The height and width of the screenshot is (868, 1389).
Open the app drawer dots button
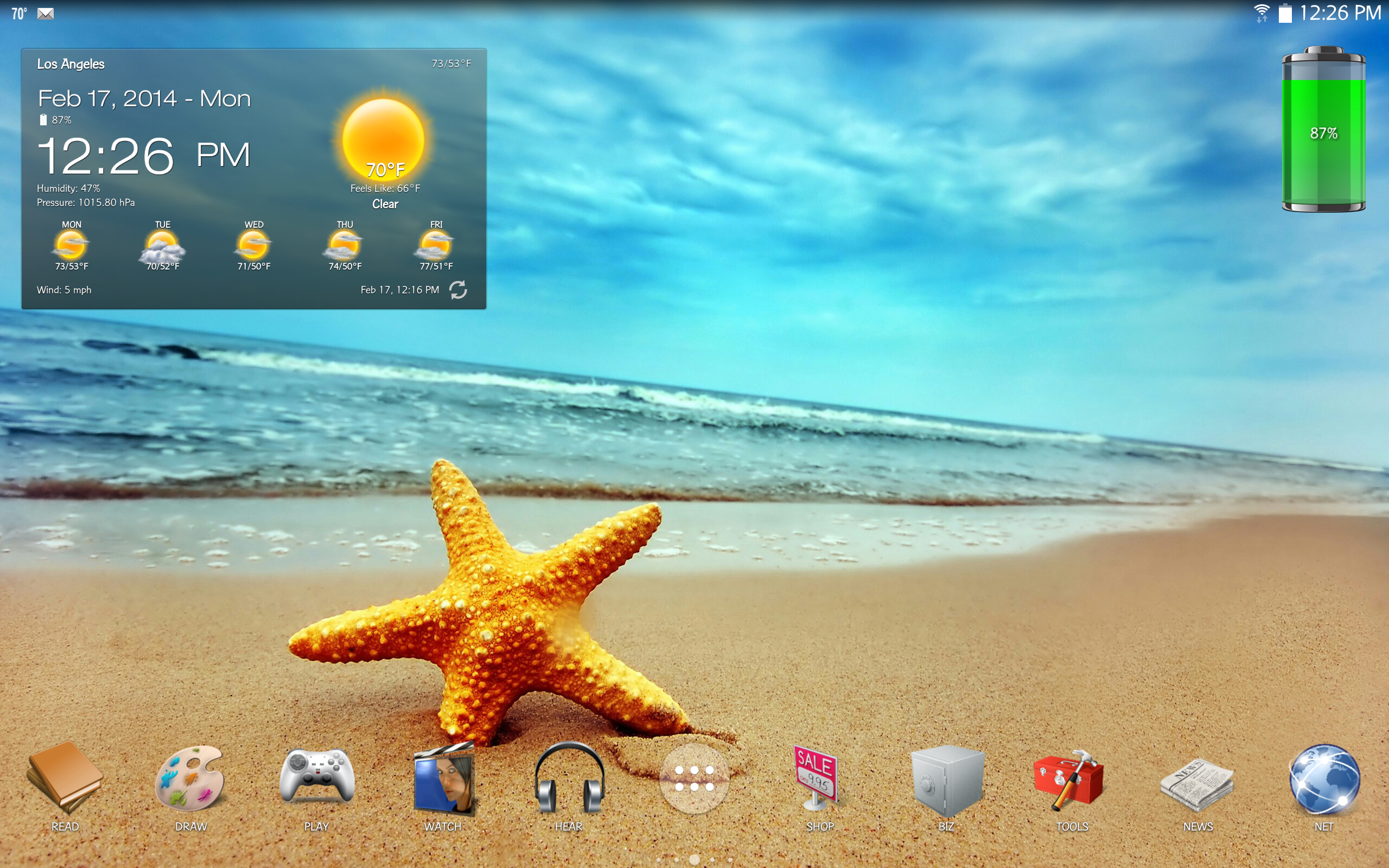694,779
